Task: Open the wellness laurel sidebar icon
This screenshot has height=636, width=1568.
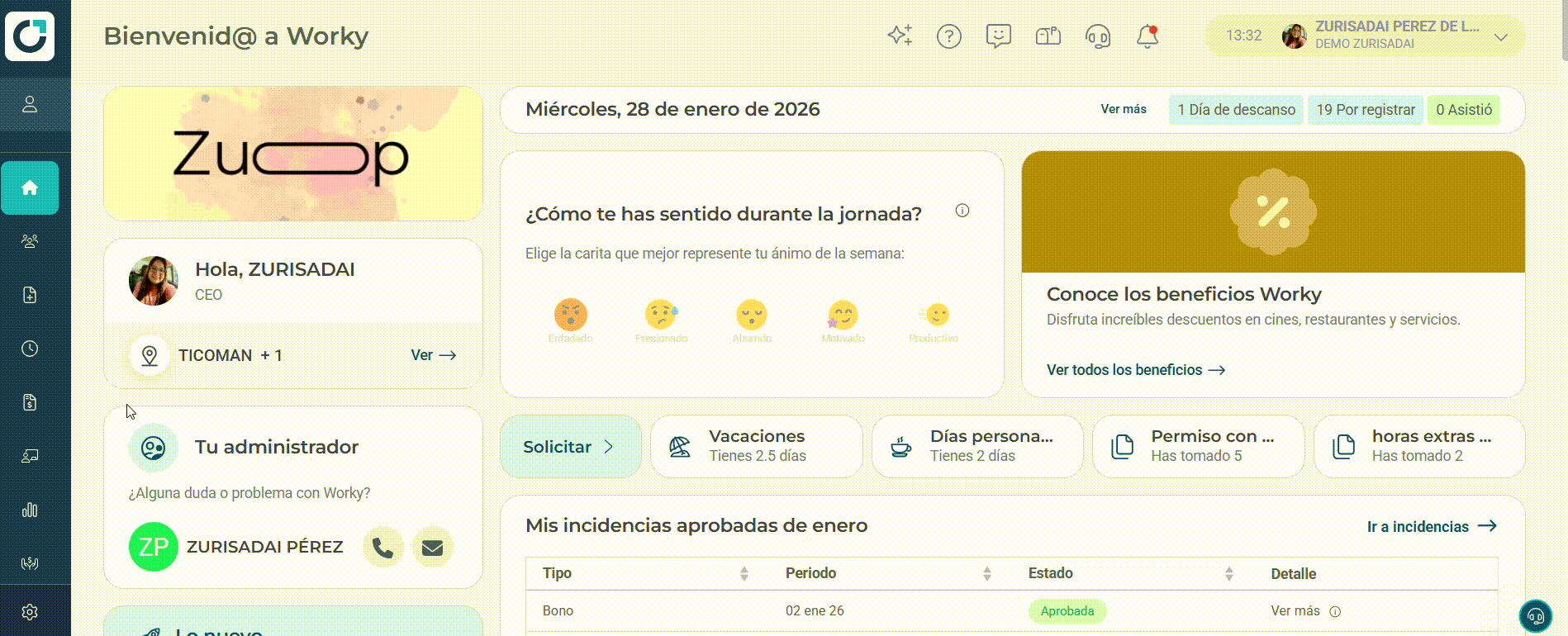Action: [x=30, y=563]
